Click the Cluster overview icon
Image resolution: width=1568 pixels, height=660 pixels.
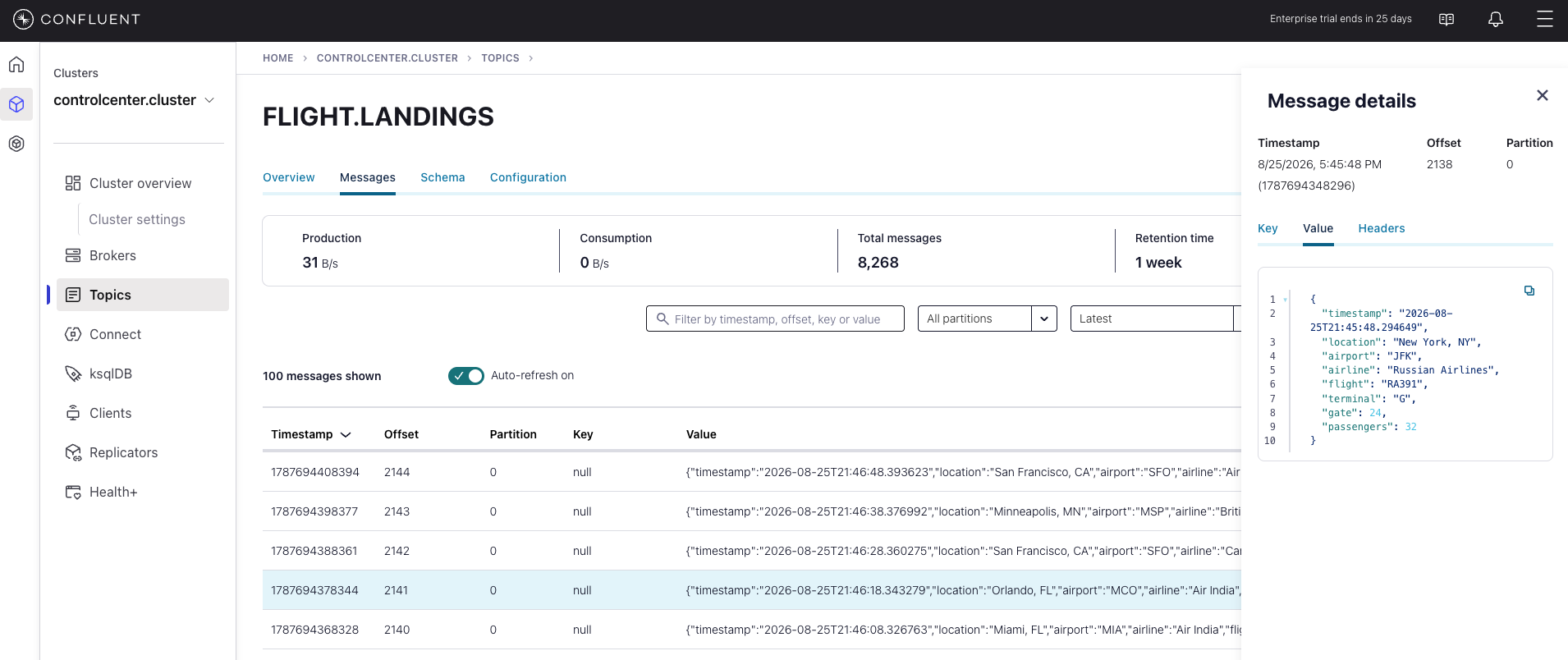73,183
